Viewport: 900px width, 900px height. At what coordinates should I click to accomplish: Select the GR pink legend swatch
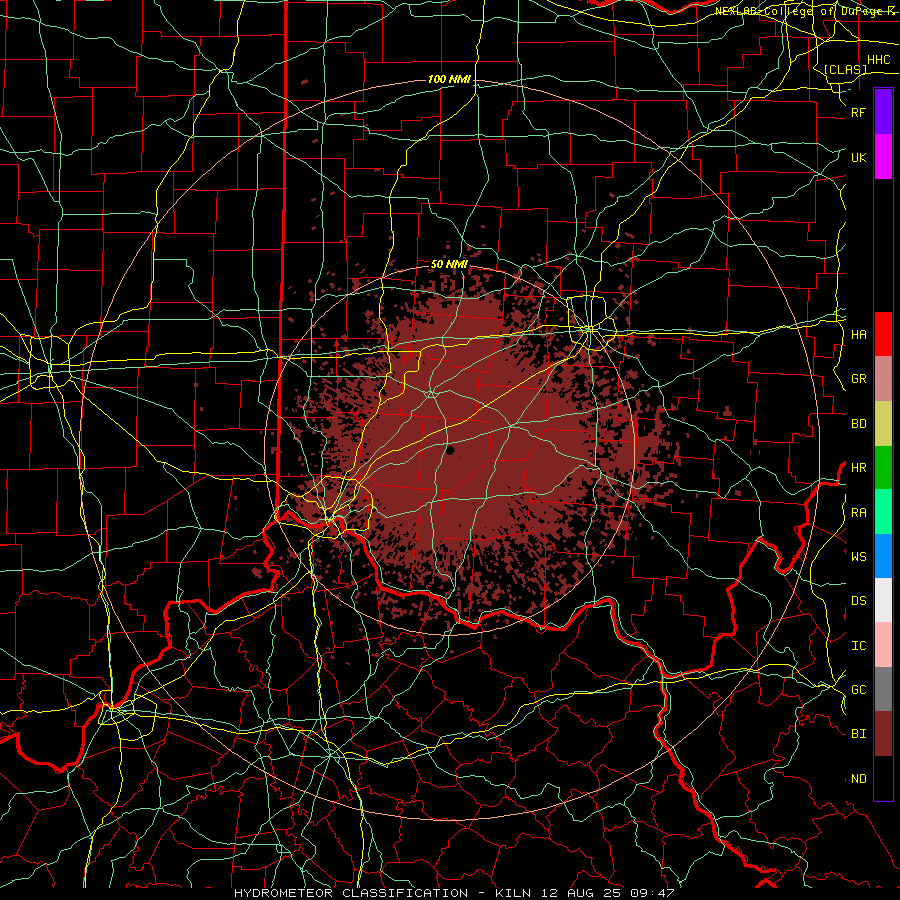pyautogui.click(x=883, y=378)
